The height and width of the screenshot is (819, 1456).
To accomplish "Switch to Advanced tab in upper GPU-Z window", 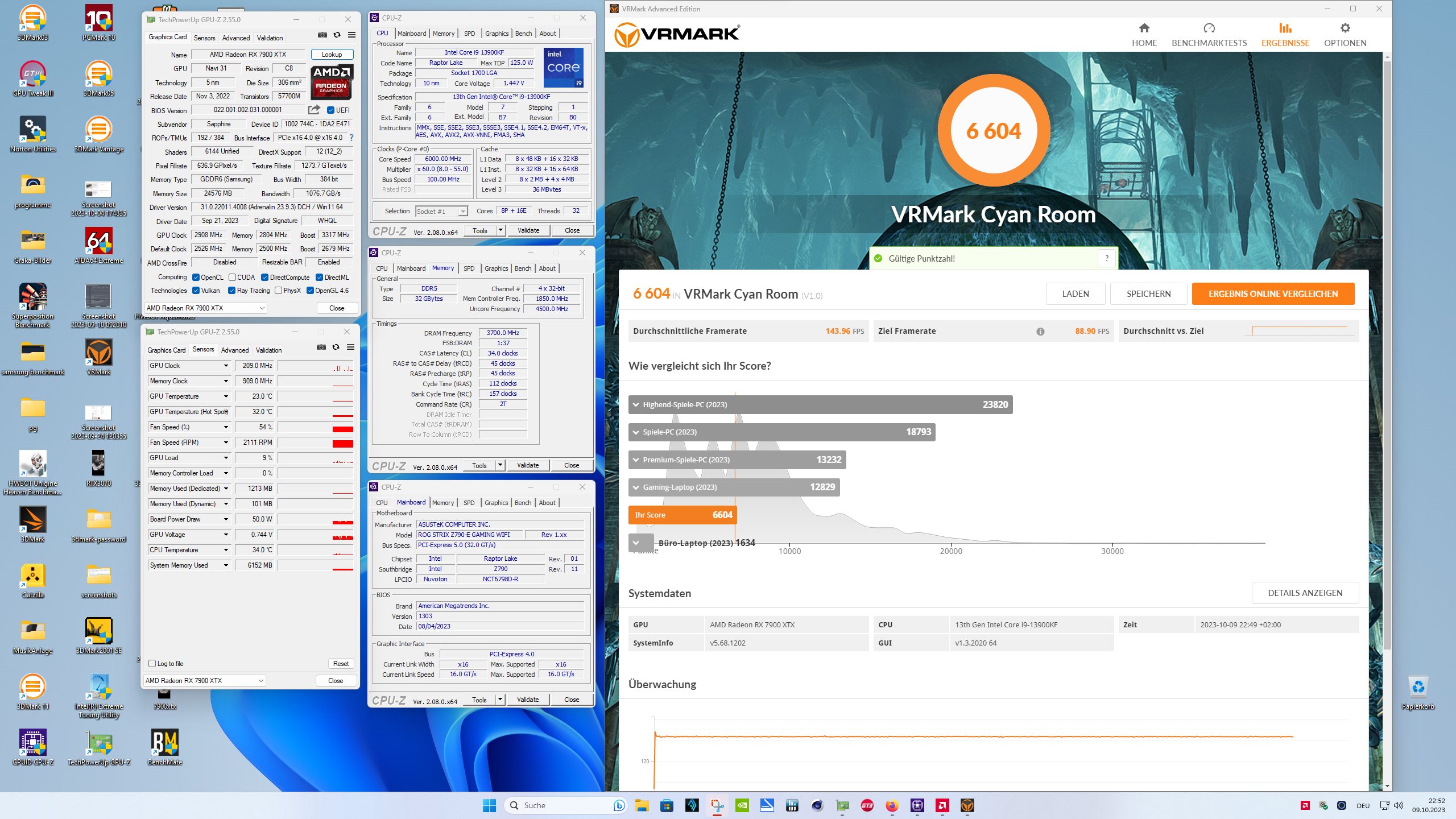I will point(235,38).
